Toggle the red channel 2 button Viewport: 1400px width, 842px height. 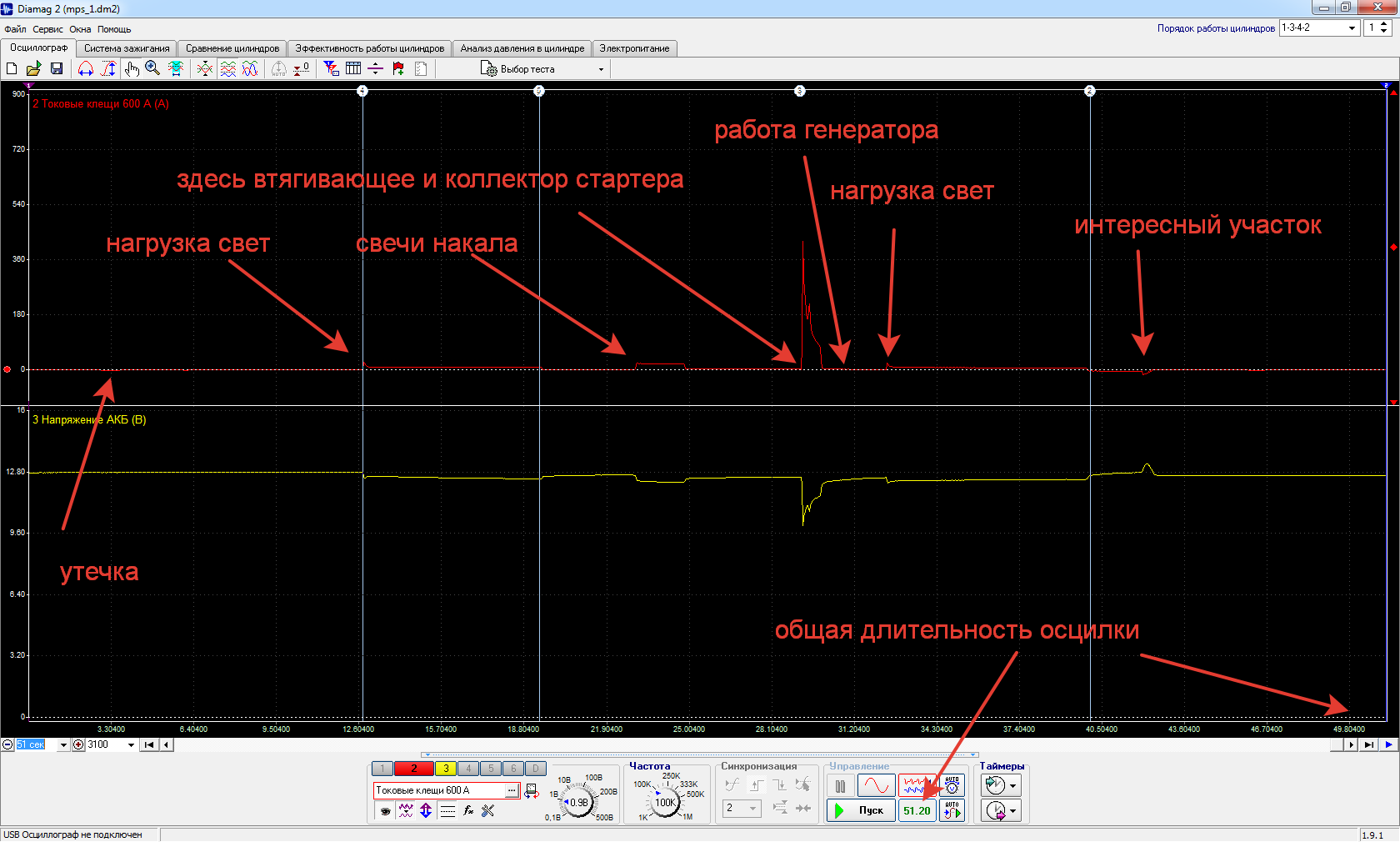(413, 769)
